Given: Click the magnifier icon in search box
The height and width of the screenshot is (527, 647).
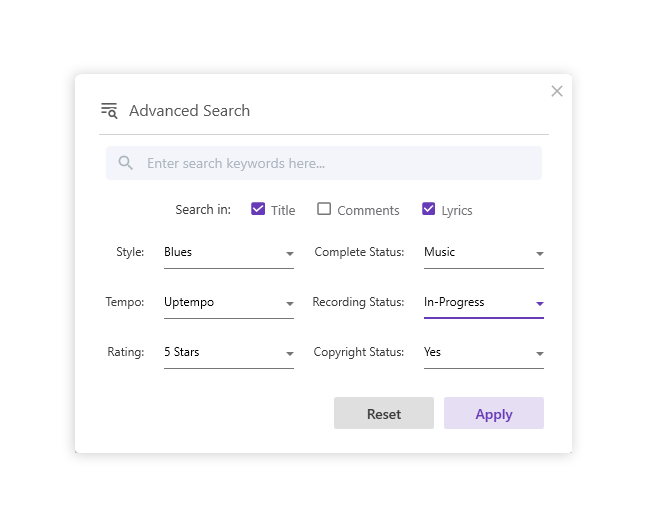Looking at the screenshot, I should pos(125,163).
